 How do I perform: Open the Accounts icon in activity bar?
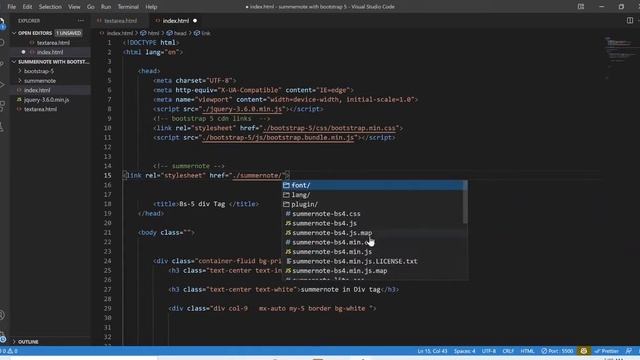pyautogui.click(x=2, y=315)
